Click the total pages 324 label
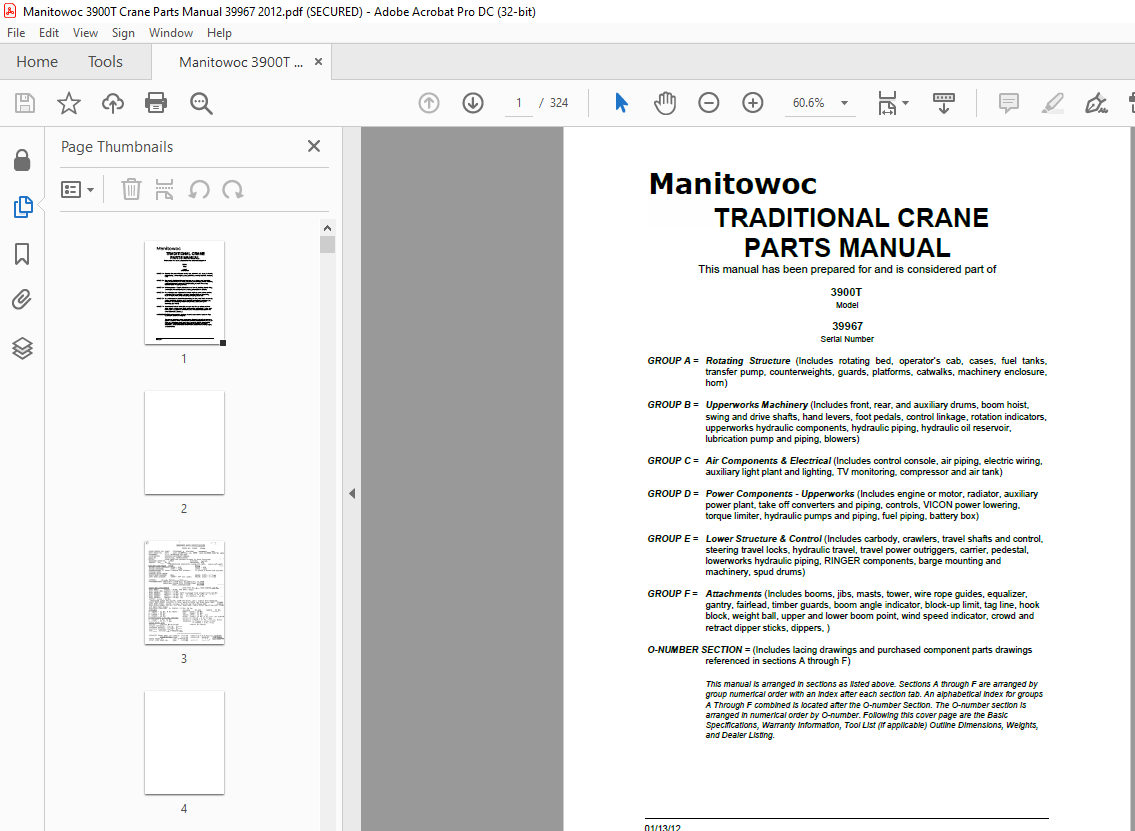The height and width of the screenshot is (831, 1135). click(x=559, y=103)
